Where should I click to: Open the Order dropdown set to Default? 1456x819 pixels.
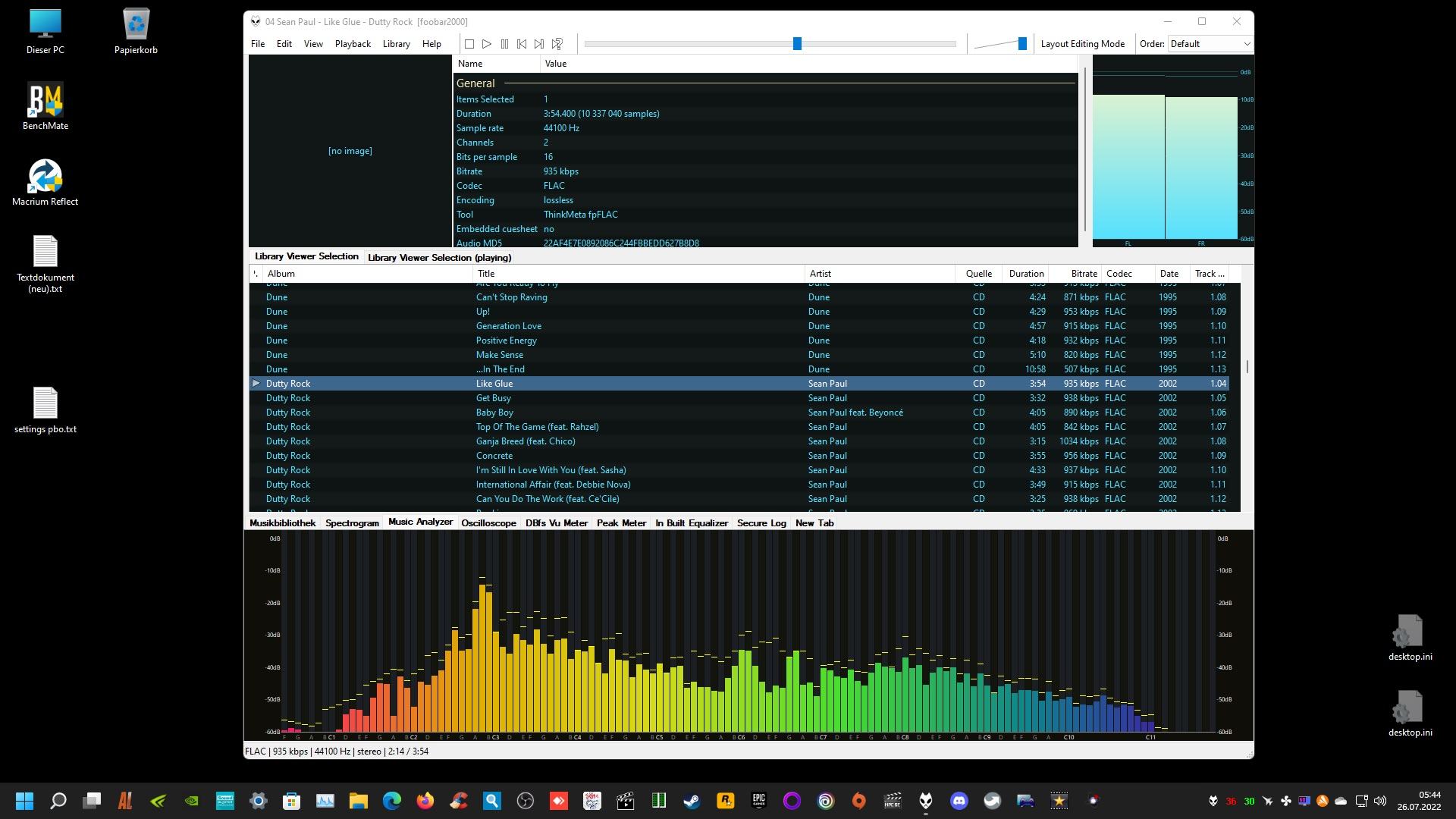[1210, 44]
